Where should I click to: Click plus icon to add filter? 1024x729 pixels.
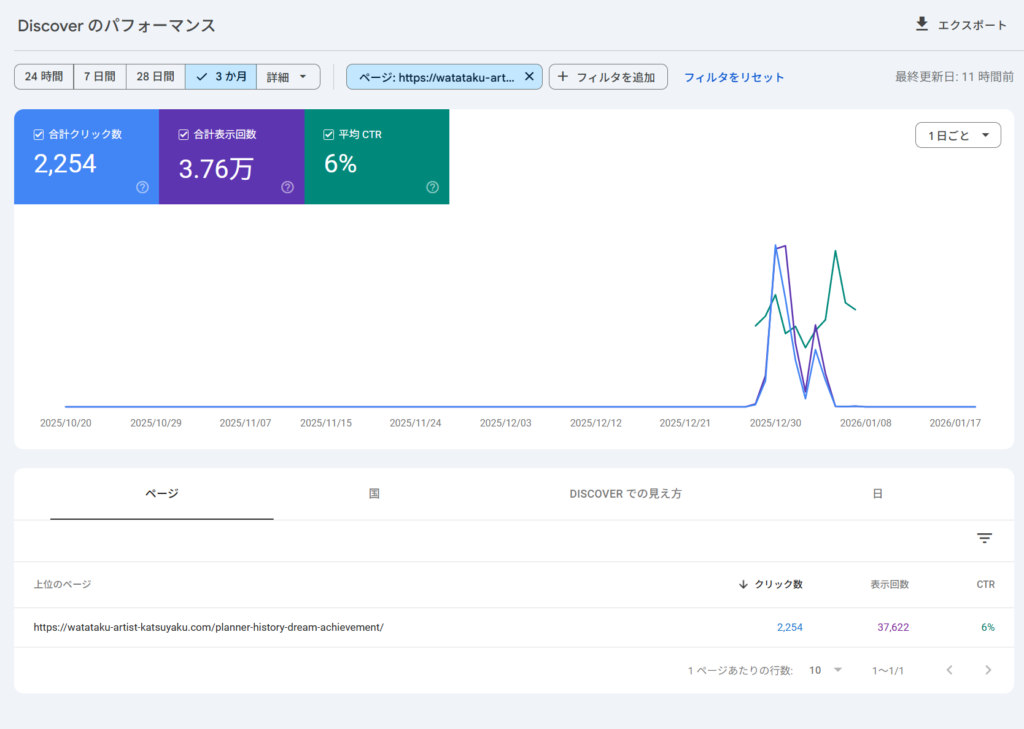pyautogui.click(x=563, y=76)
